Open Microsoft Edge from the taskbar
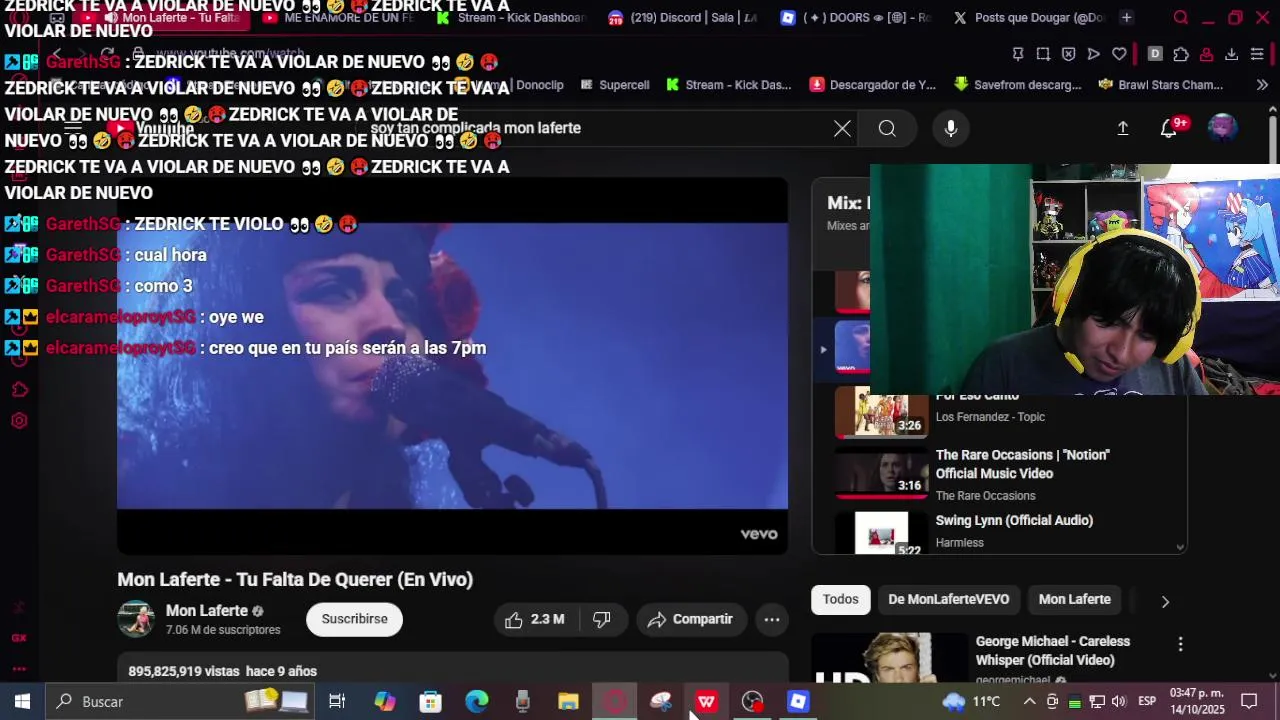1280x720 pixels. 477,702
